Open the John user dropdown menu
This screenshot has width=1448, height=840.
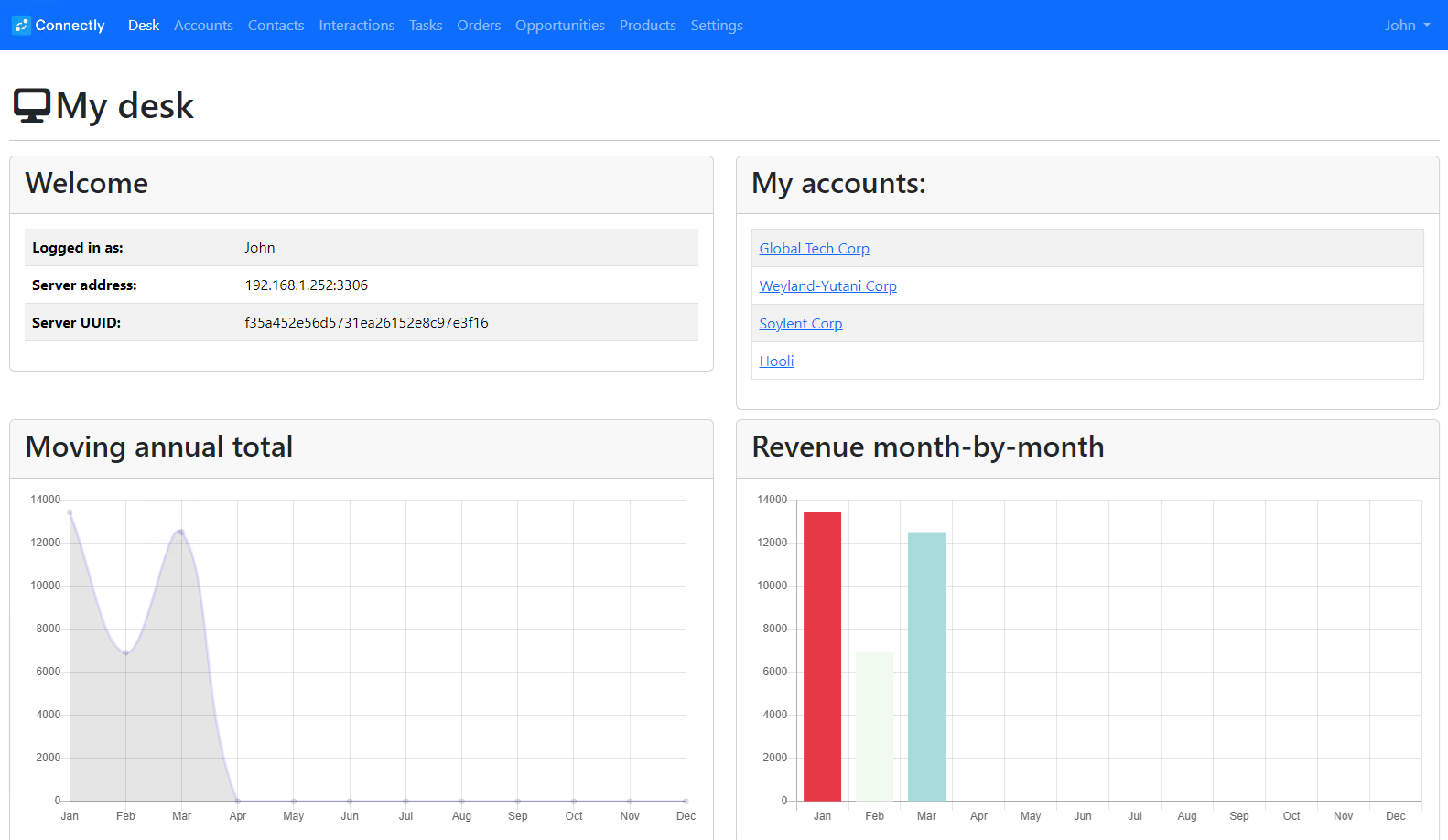(x=1406, y=26)
